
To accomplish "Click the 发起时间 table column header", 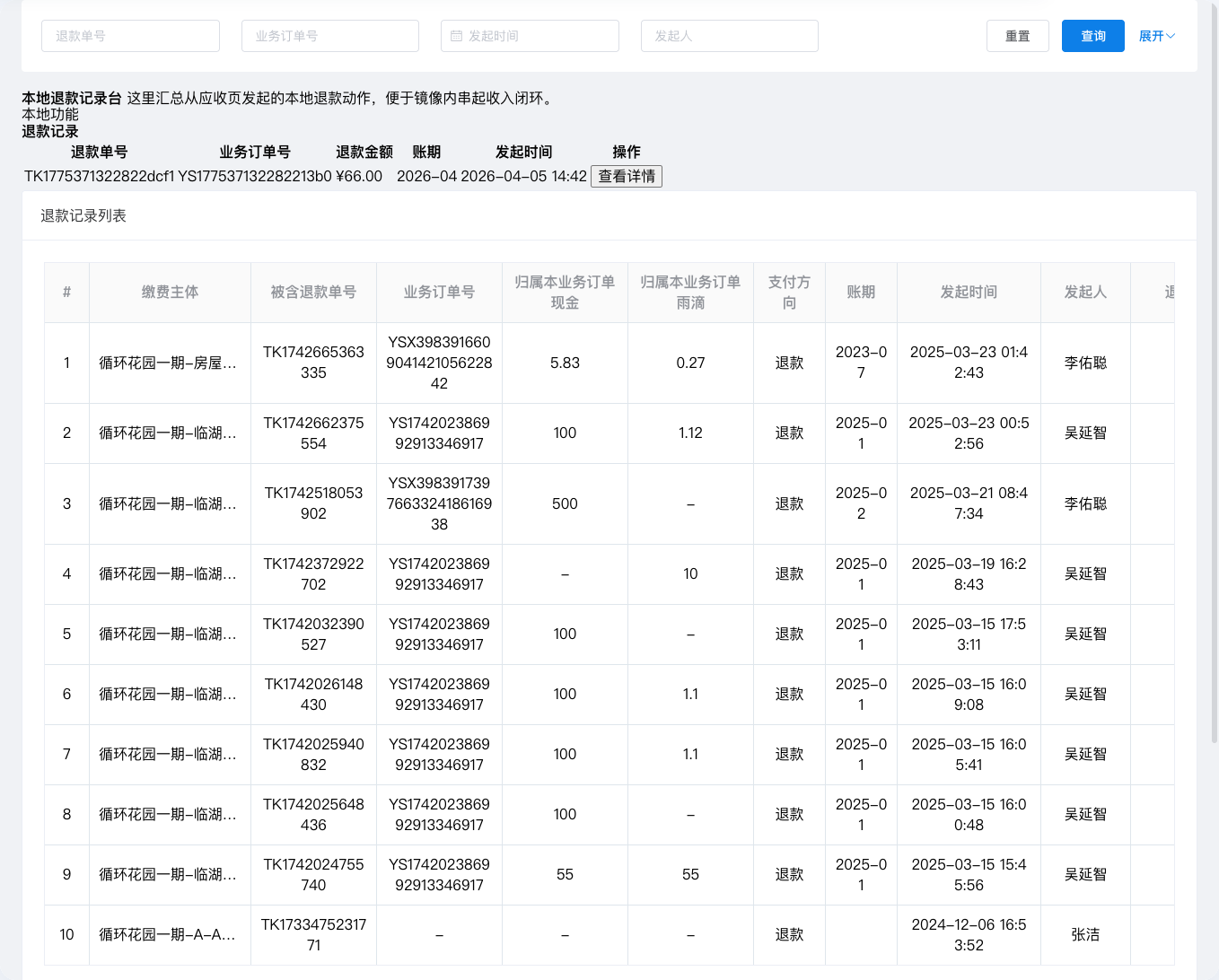I will (969, 293).
